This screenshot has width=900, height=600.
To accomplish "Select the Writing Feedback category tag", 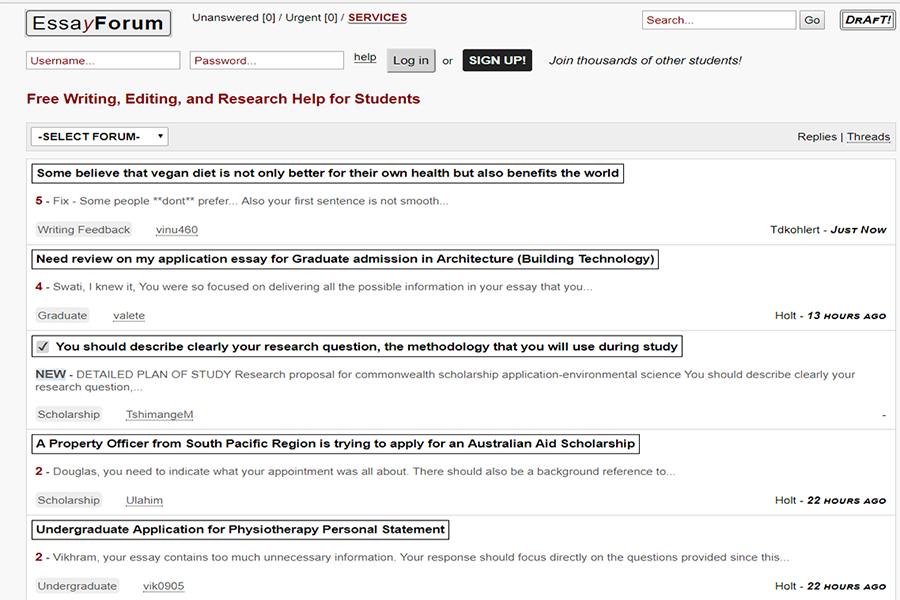I will click(84, 230).
